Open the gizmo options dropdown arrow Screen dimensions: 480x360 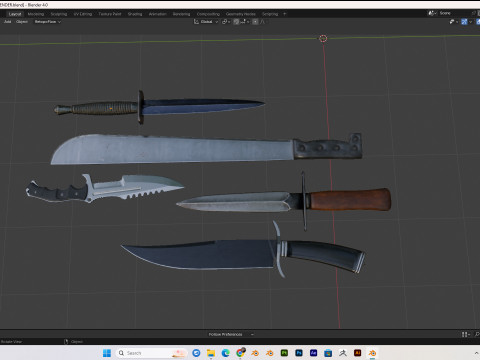pyautogui.click(x=470, y=22)
